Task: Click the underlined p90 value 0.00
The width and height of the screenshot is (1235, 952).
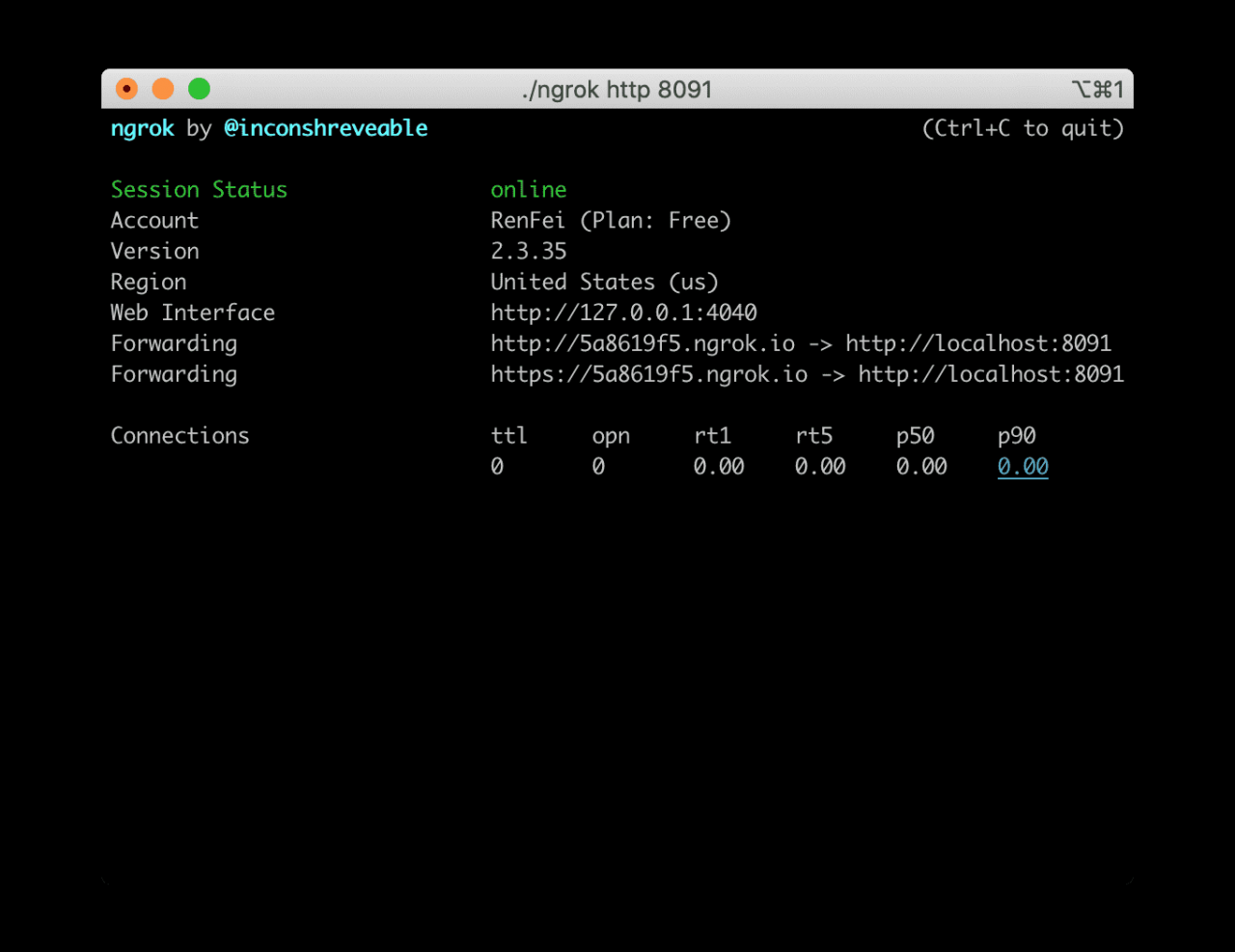Action: 1023,467
